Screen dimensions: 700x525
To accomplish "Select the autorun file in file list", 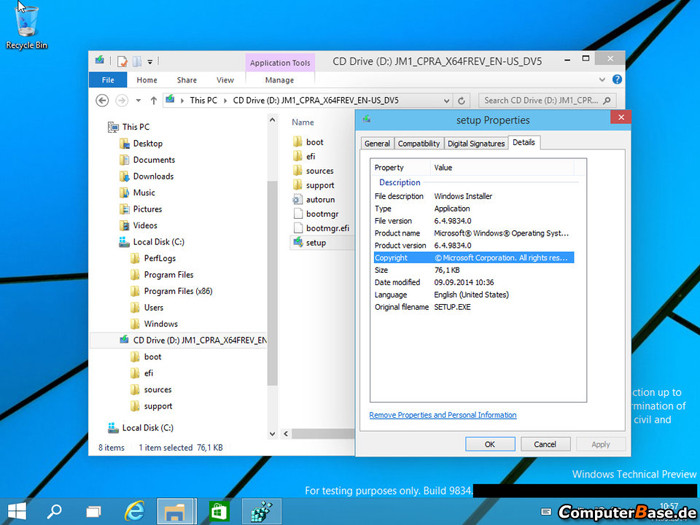I will coord(320,199).
